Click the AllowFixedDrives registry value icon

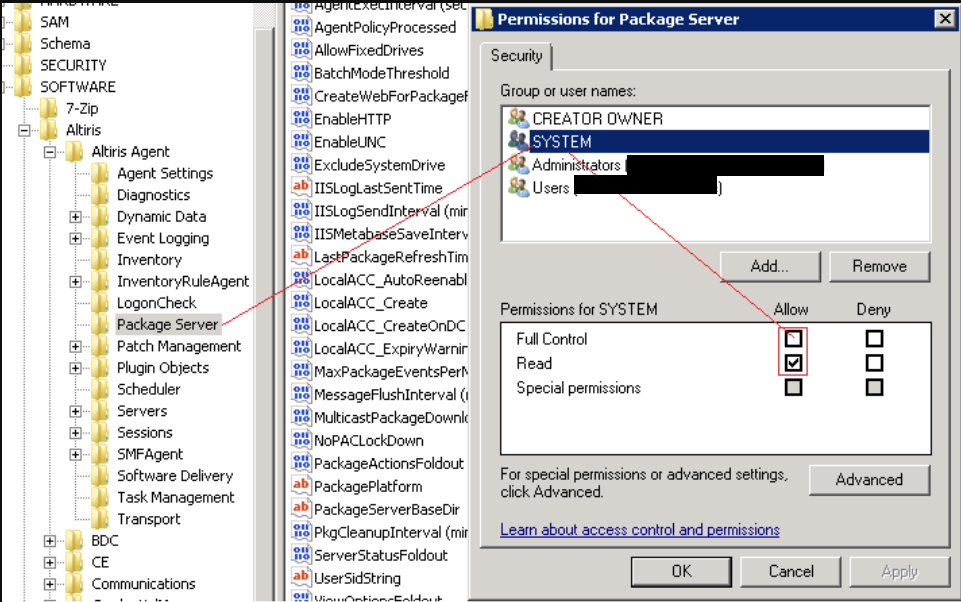301,49
